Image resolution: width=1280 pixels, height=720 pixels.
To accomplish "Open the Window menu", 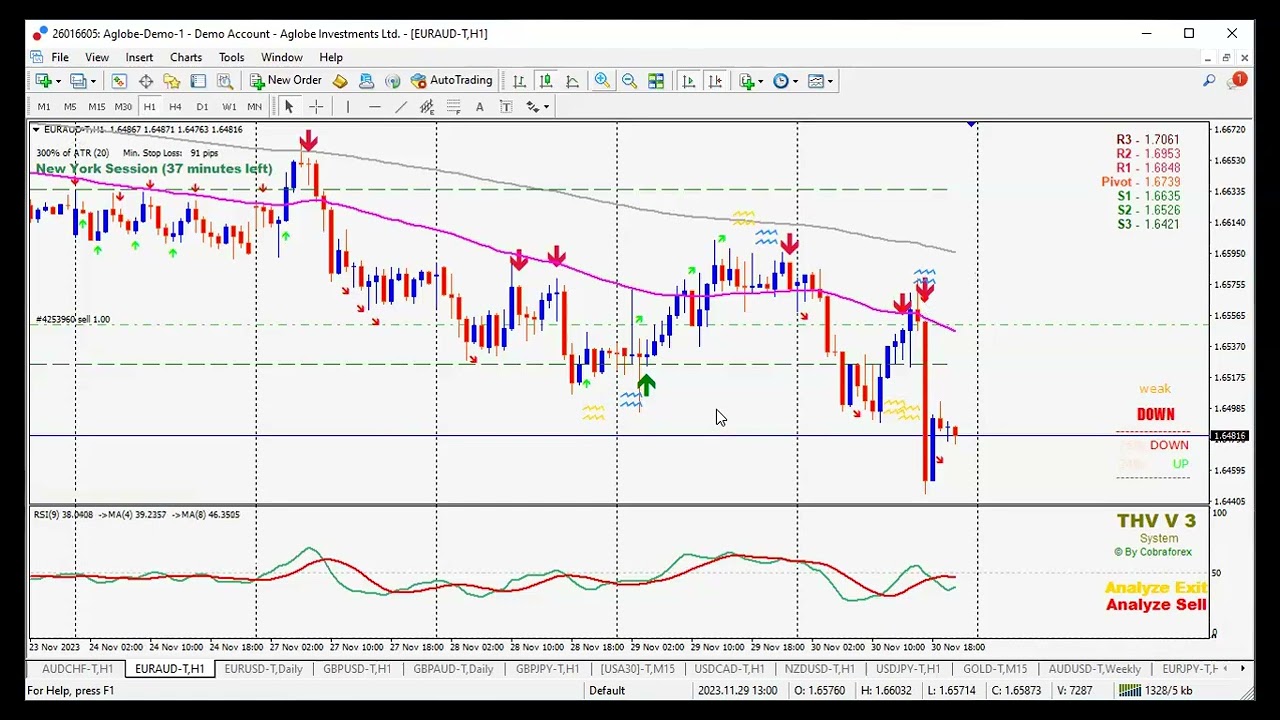I will [282, 58].
